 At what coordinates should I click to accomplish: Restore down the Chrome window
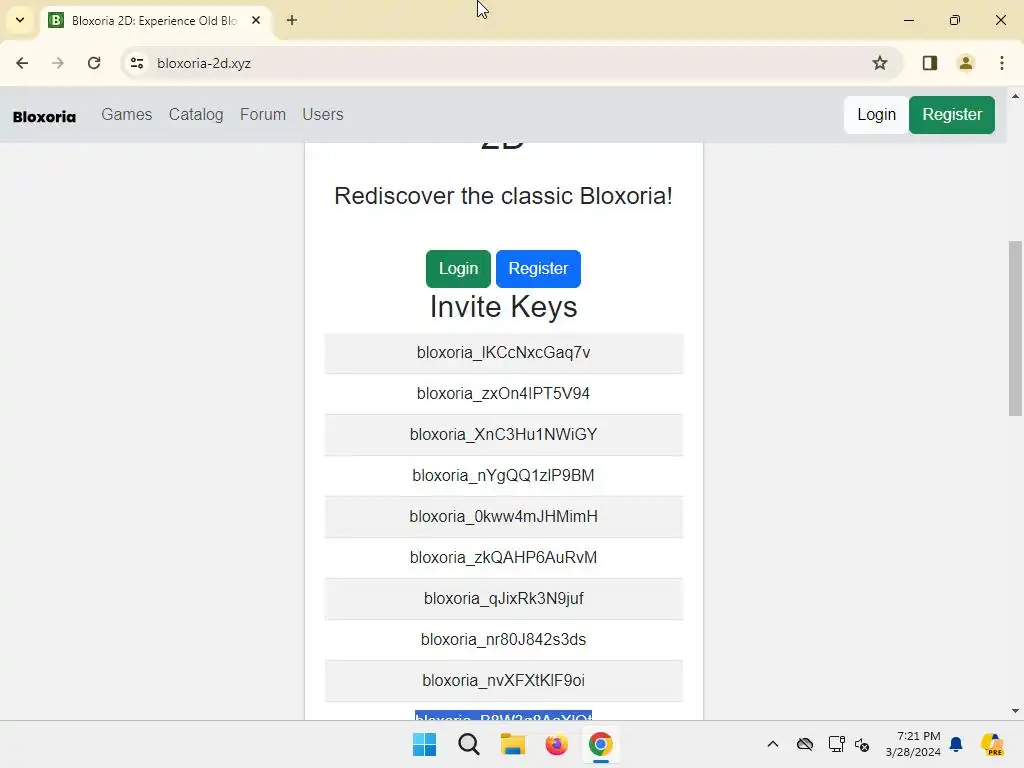click(x=955, y=20)
